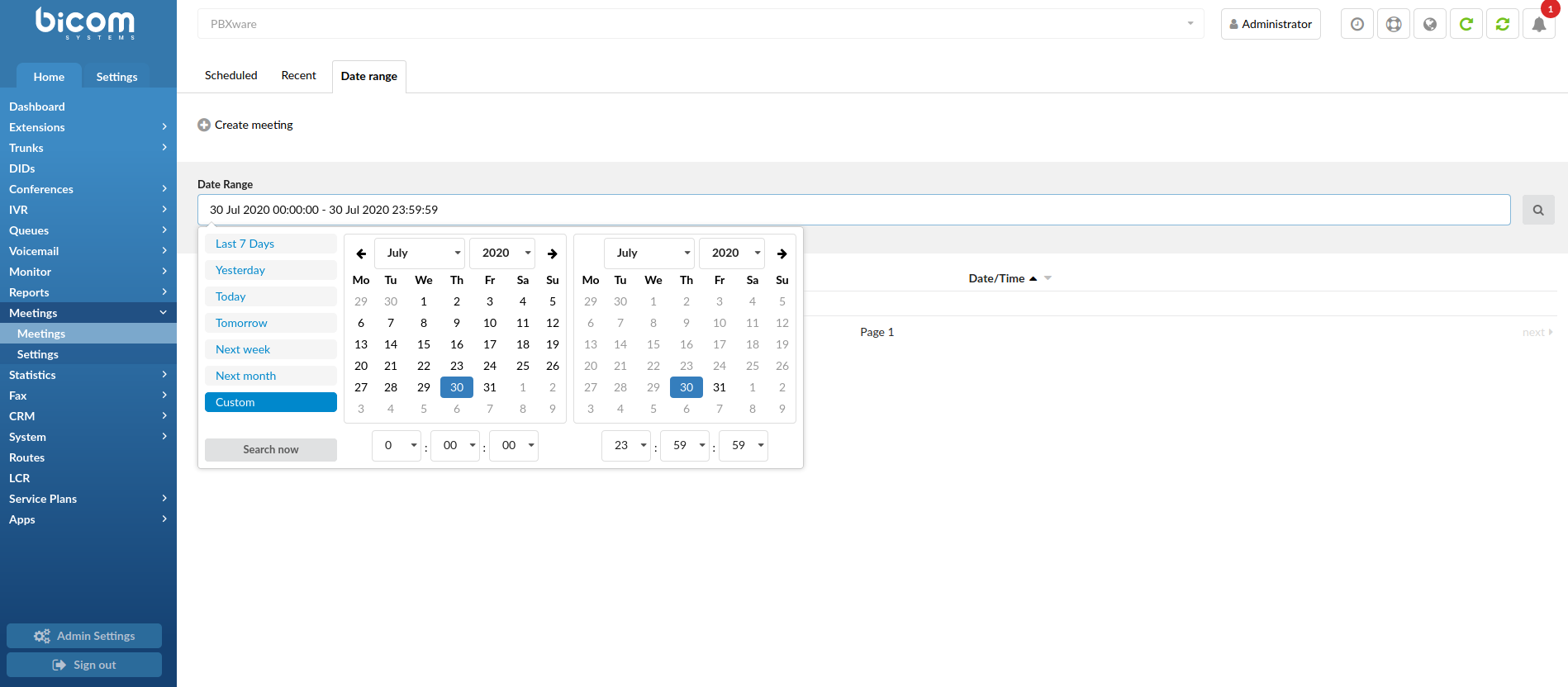Open the notifications bell icon
1568x687 pixels.
[x=1538, y=24]
